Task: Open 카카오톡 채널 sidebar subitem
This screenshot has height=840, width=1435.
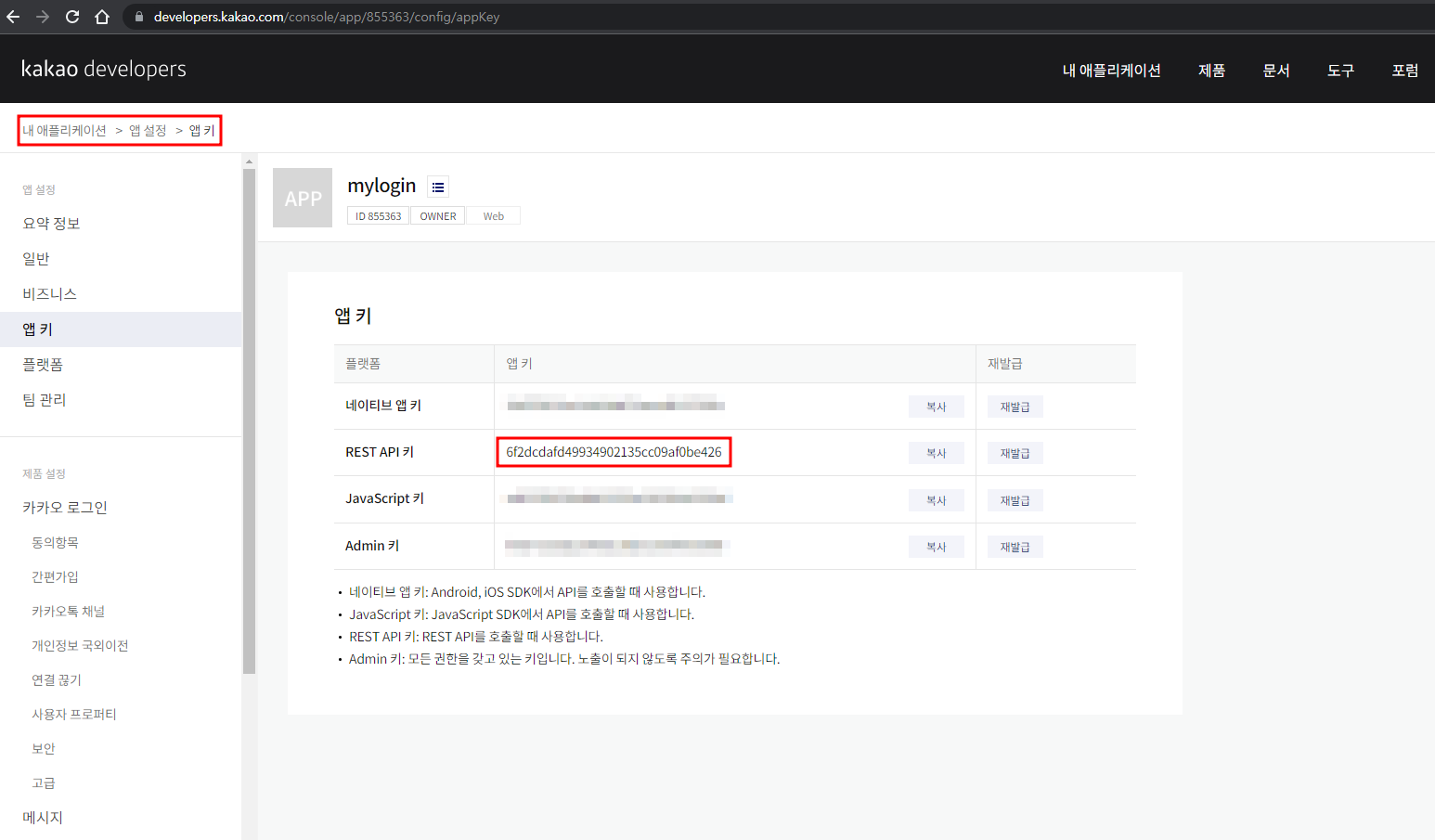Action: (x=68, y=611)
